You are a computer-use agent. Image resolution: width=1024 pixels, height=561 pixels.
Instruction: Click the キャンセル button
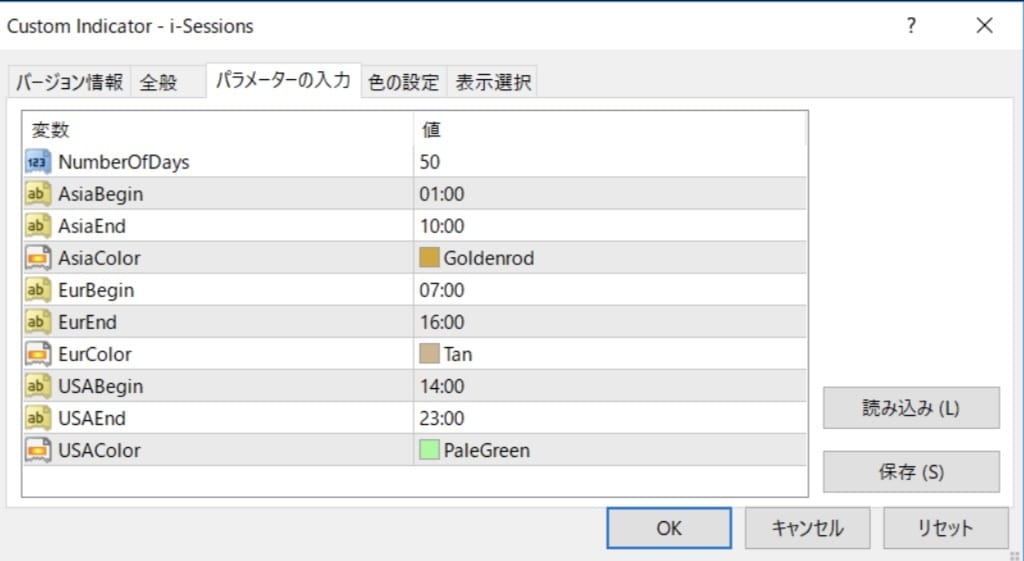click(x=807, y=528)
